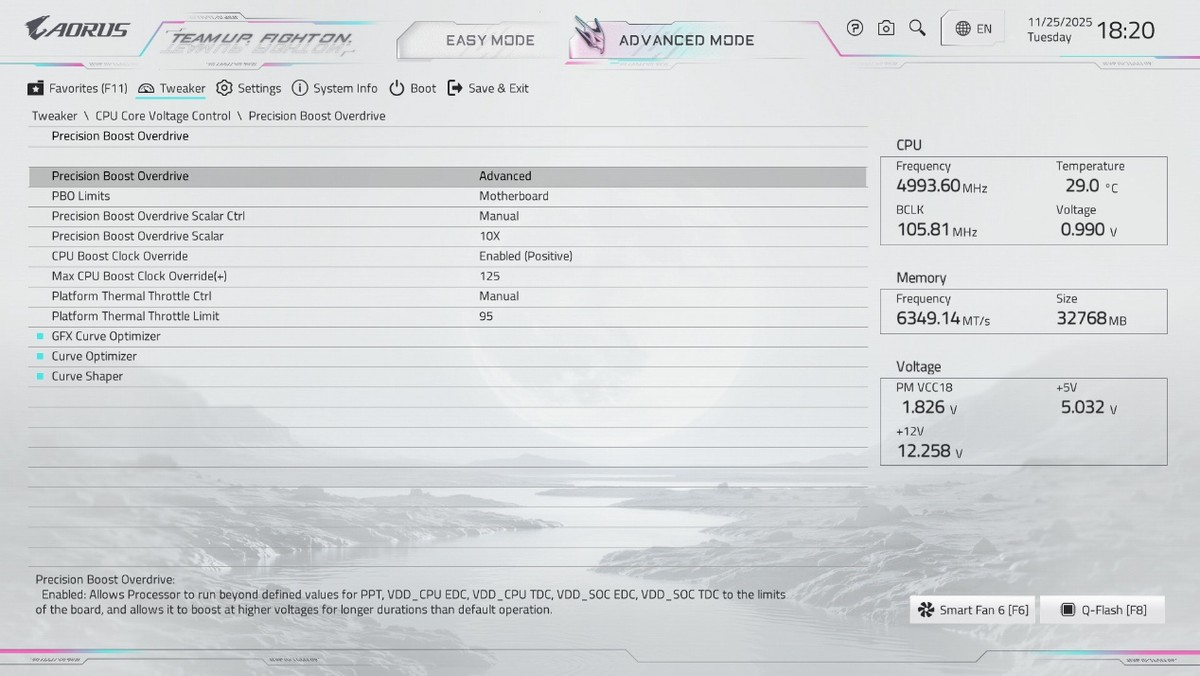The width and height of the screenshot is (1200, 676).
Task: Click PM VCC18 1.826 V reading
Action: pyautogui.click(x=929, y=407)
